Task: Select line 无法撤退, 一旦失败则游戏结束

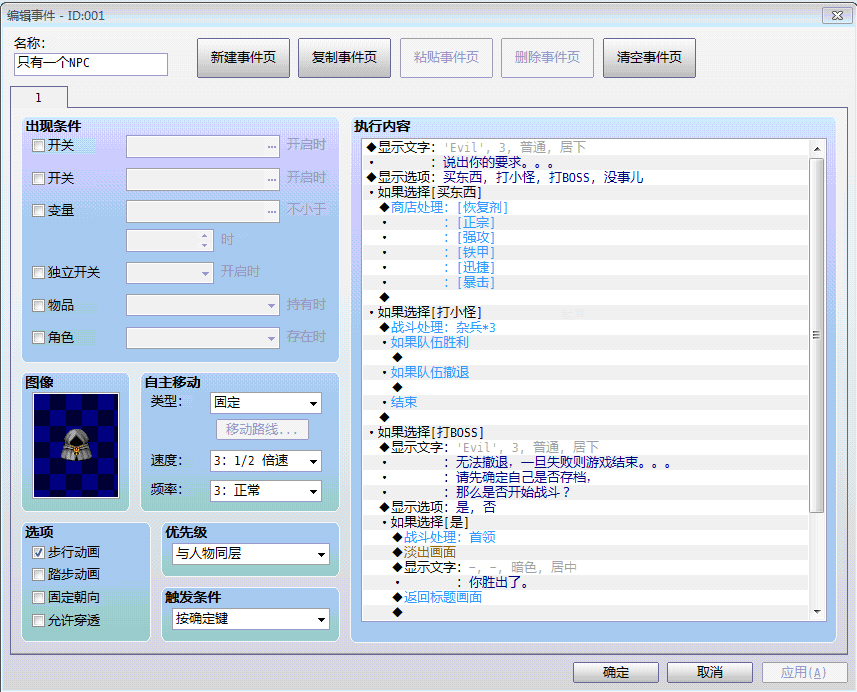Action: pos(585,462)
